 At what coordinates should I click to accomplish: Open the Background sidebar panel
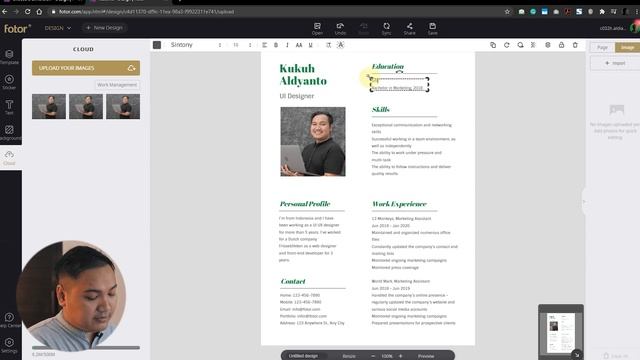click(10, 132)
